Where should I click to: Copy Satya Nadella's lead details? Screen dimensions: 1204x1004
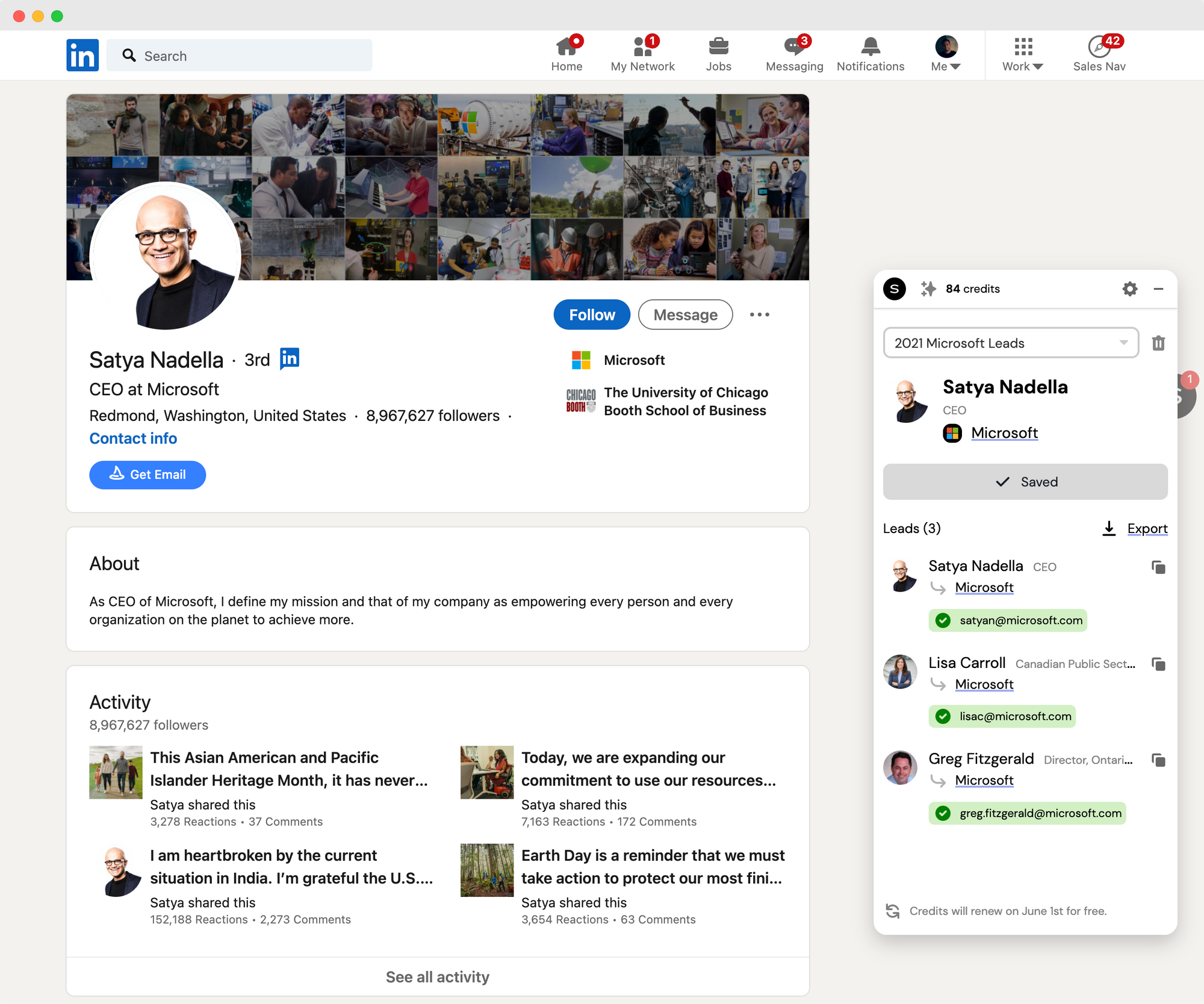[1158, 567]
